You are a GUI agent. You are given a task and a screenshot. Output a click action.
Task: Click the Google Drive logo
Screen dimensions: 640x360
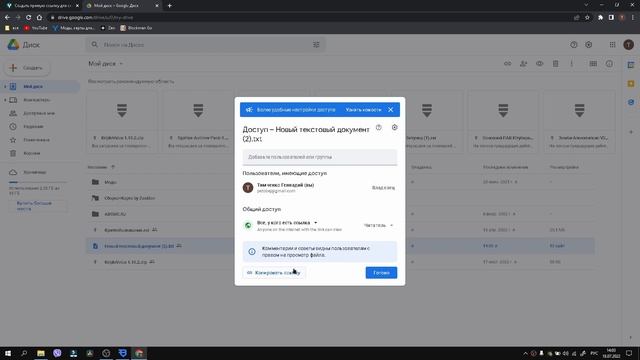(x=13, y=44)
